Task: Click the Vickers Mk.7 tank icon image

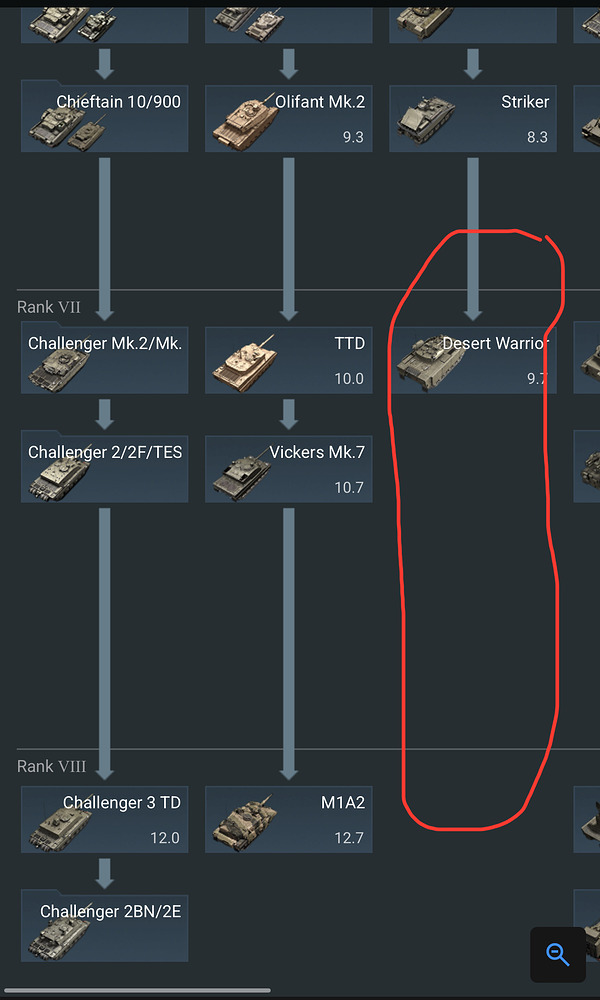Action: (x=243, y=473)
